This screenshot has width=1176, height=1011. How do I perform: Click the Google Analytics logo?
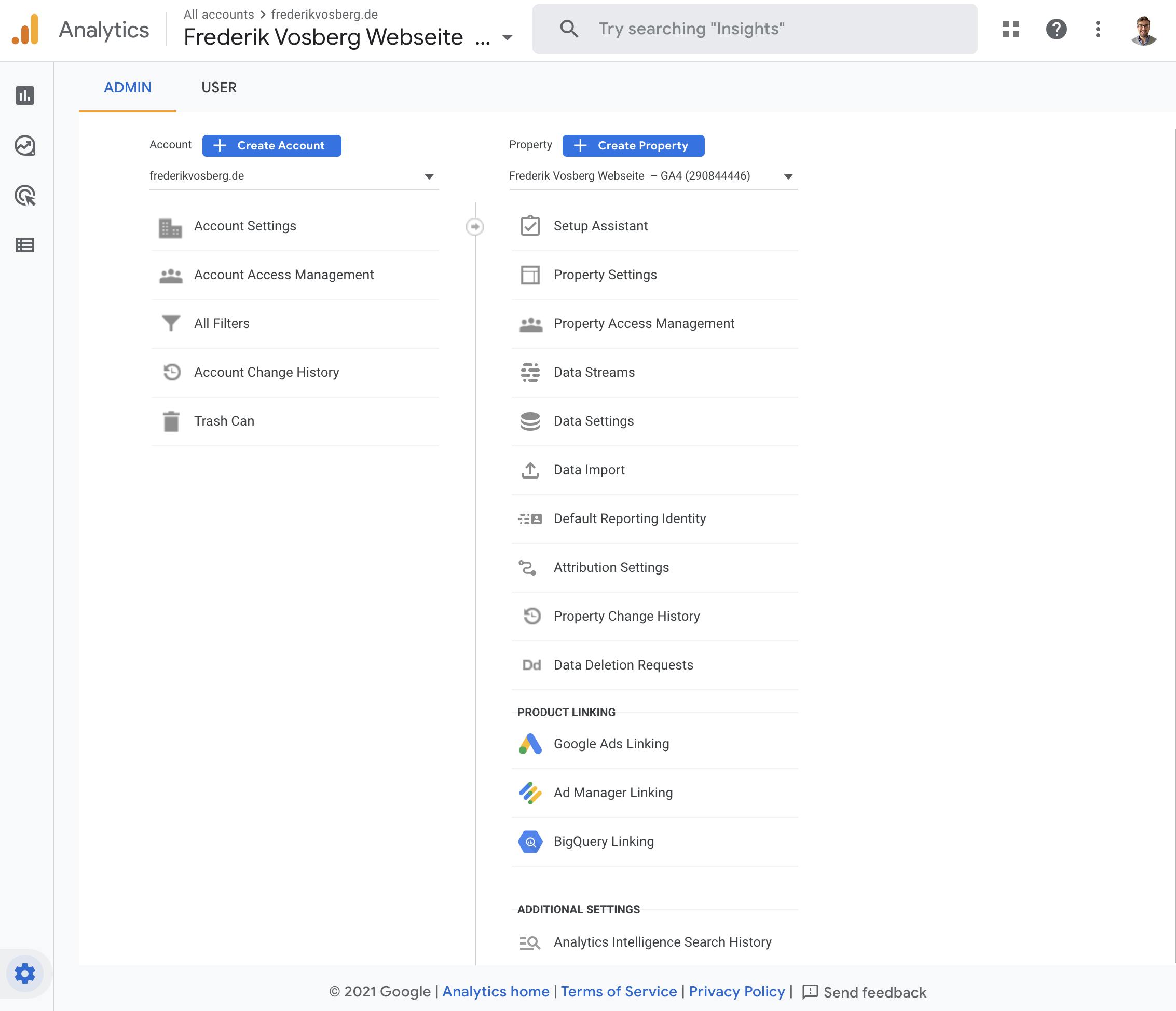[25, 30]
